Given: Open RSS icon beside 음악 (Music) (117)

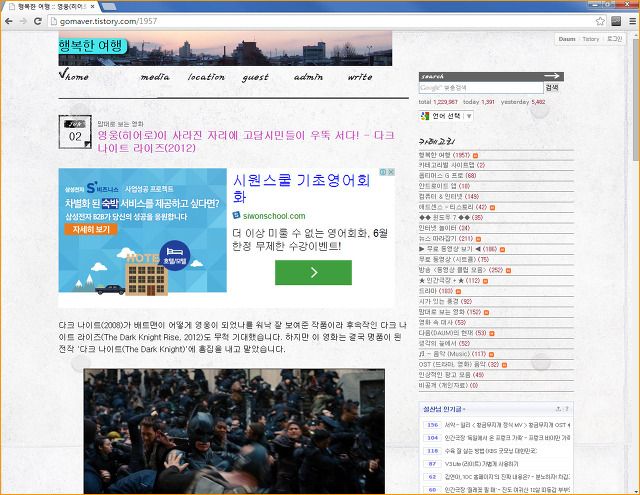Looking at the screenshot, I should coord(491,354).
